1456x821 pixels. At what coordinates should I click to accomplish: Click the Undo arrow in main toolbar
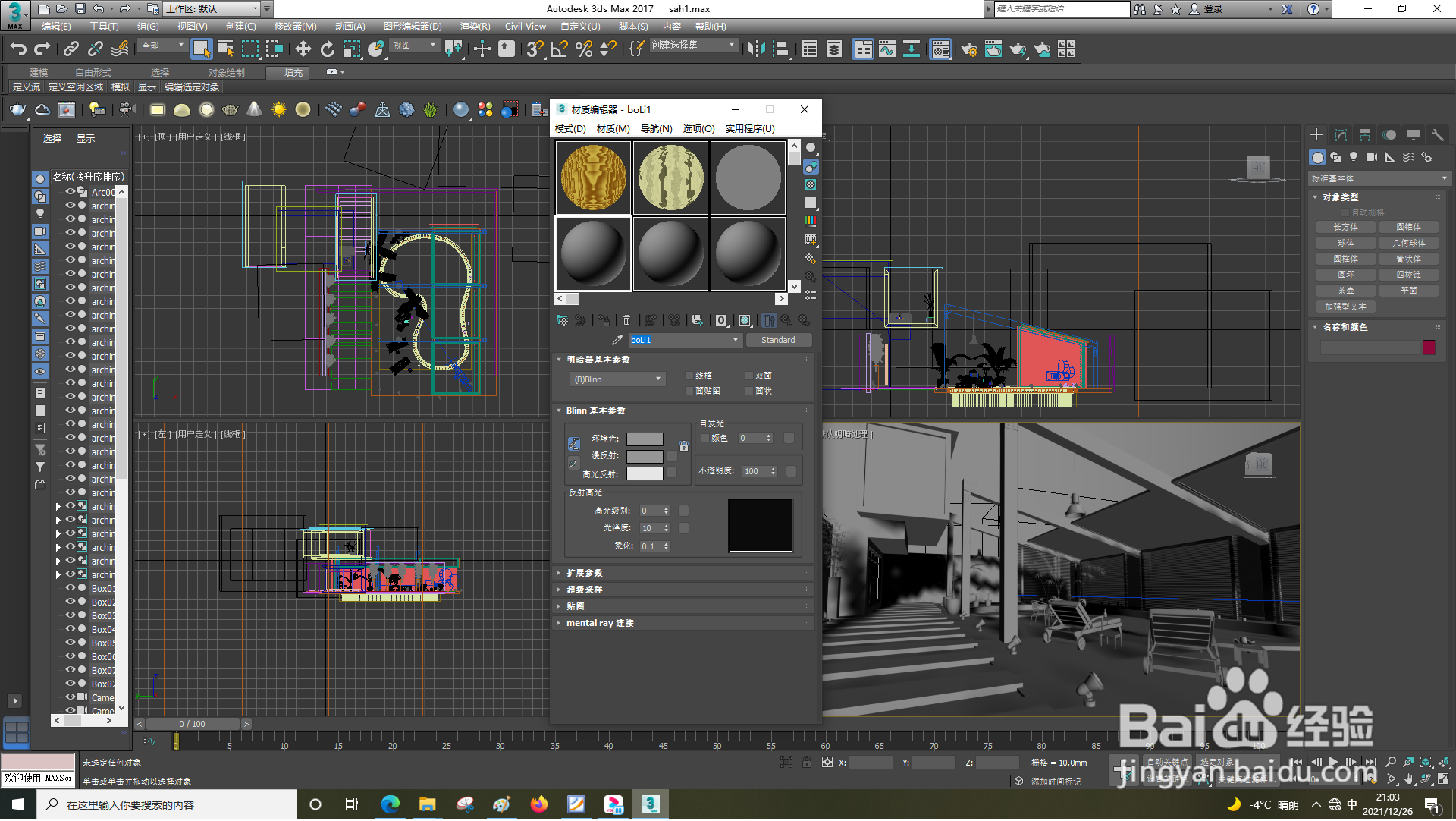[18, 50]
